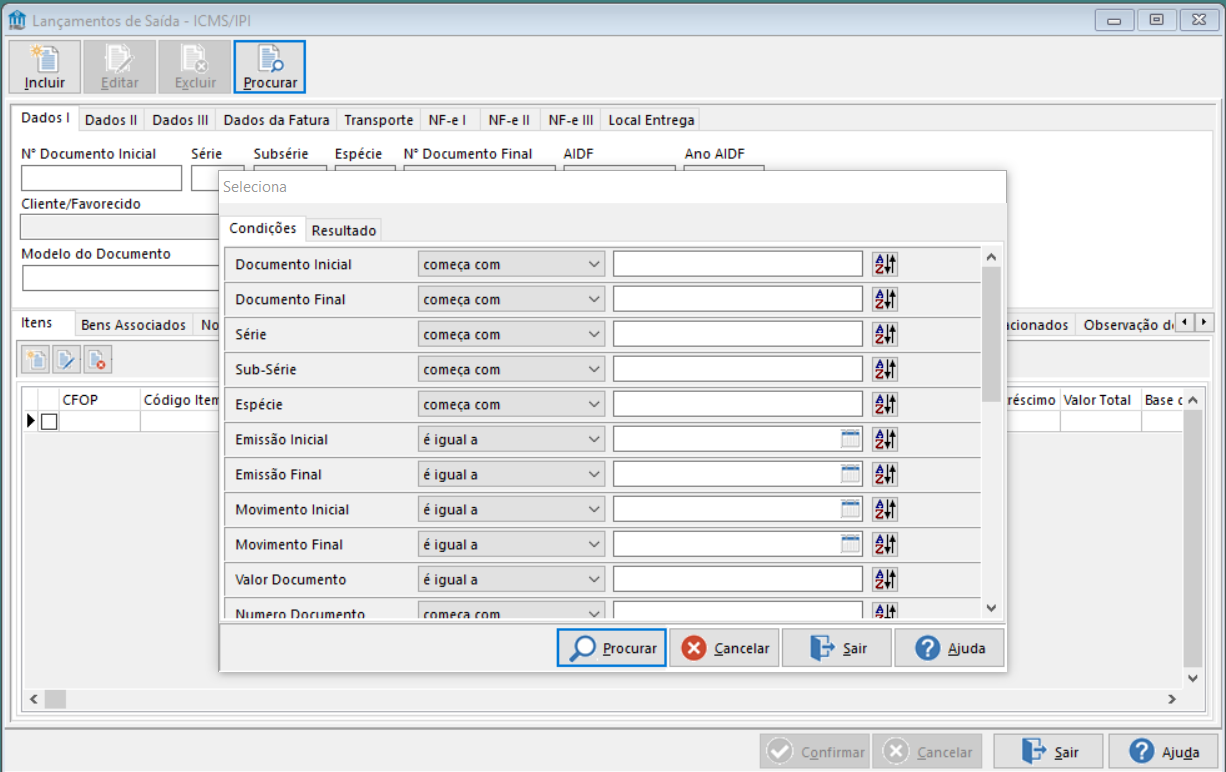Open calendar picker for Emissão Final
Viewport: 1226px width, 772px height.
tap(851, 474)
